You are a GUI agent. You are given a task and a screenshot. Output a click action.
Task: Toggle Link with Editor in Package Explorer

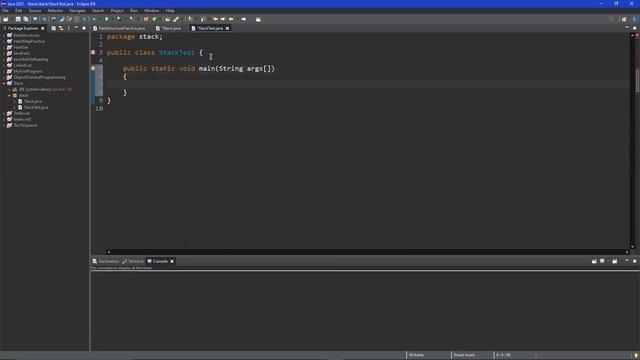tap(61, 28)
